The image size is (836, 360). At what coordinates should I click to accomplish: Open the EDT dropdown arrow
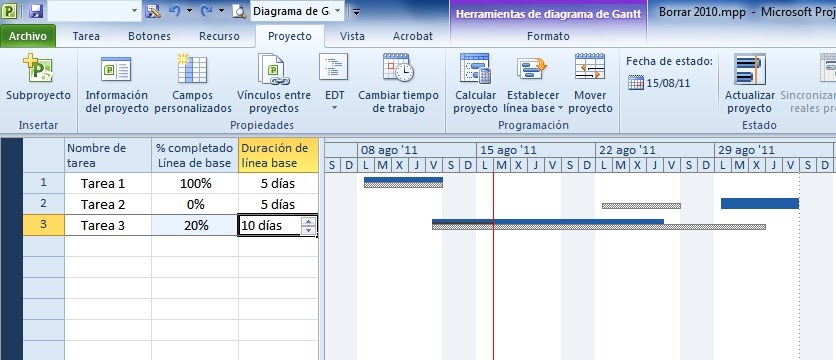tap(335, 108)
